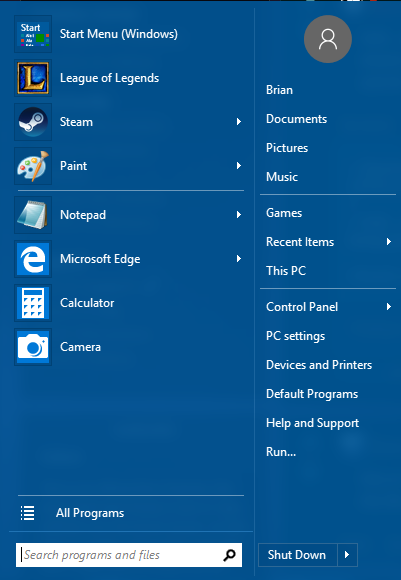Open Help and Support

point(312,423)
